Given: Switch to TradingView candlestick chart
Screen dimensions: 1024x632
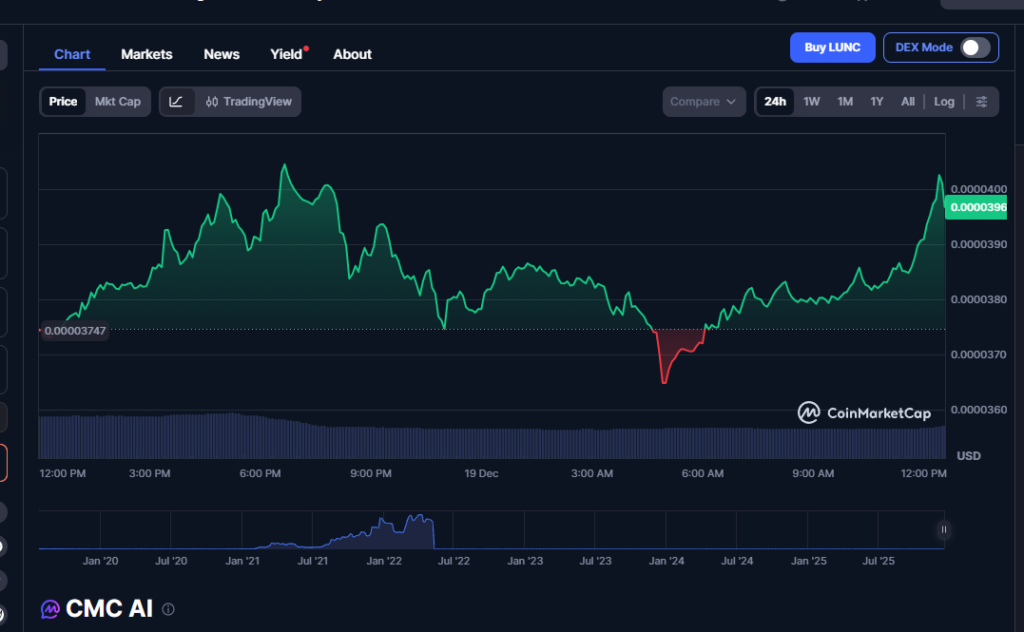Looking at the screenshot, I should [x=248, y=102].
